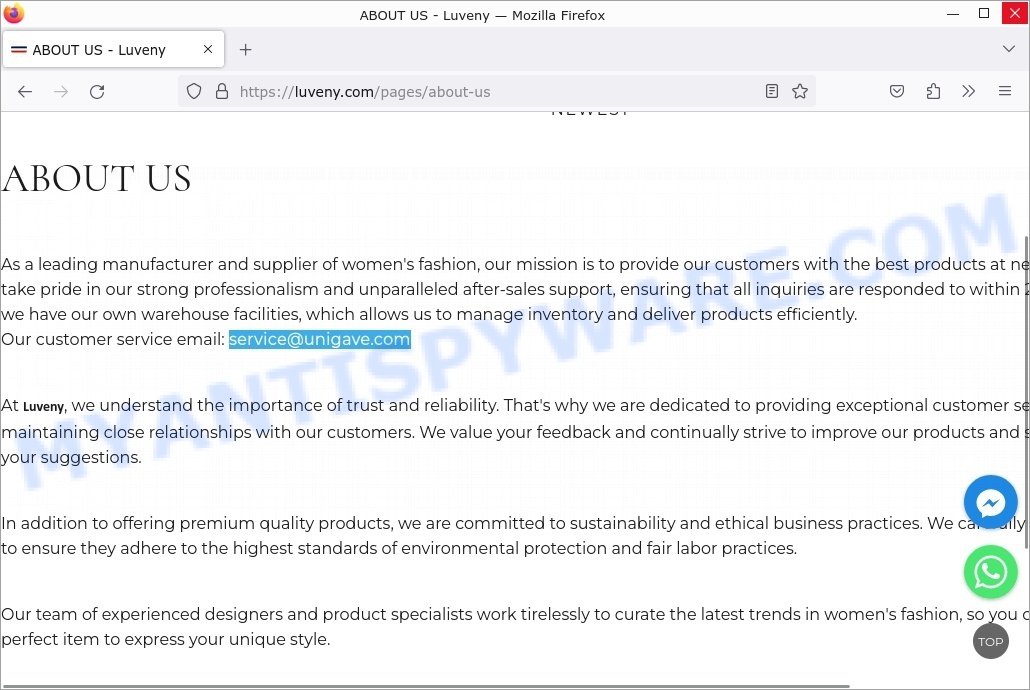
Task: Open Messenger chat bubble
Action: click(991, 503)
